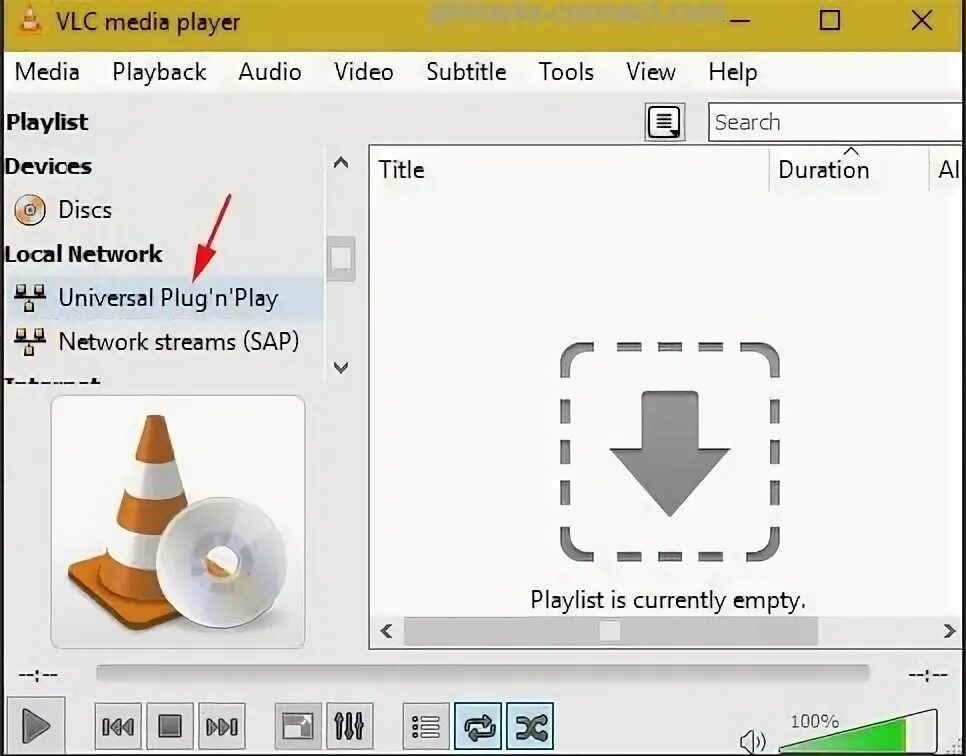966x756 pixels.
Task: Open the Help menu
Action: (x=733, y=72)
